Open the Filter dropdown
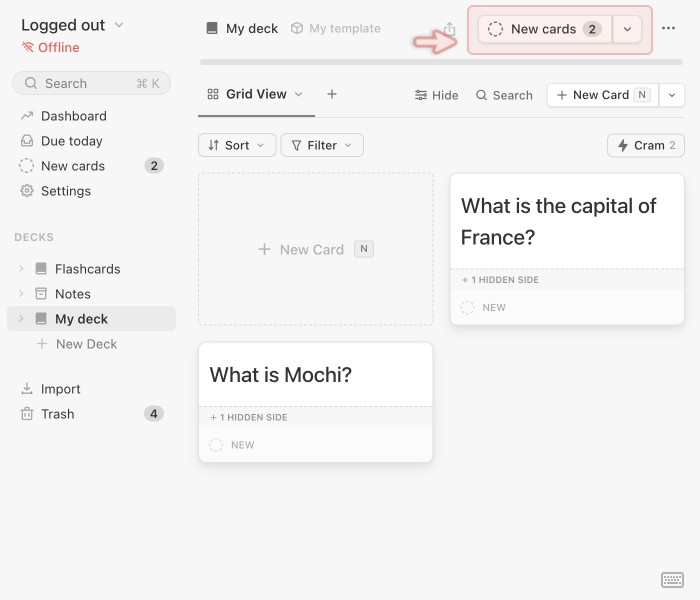This screenshot has width=700, height=600. [x=322, y=146]
